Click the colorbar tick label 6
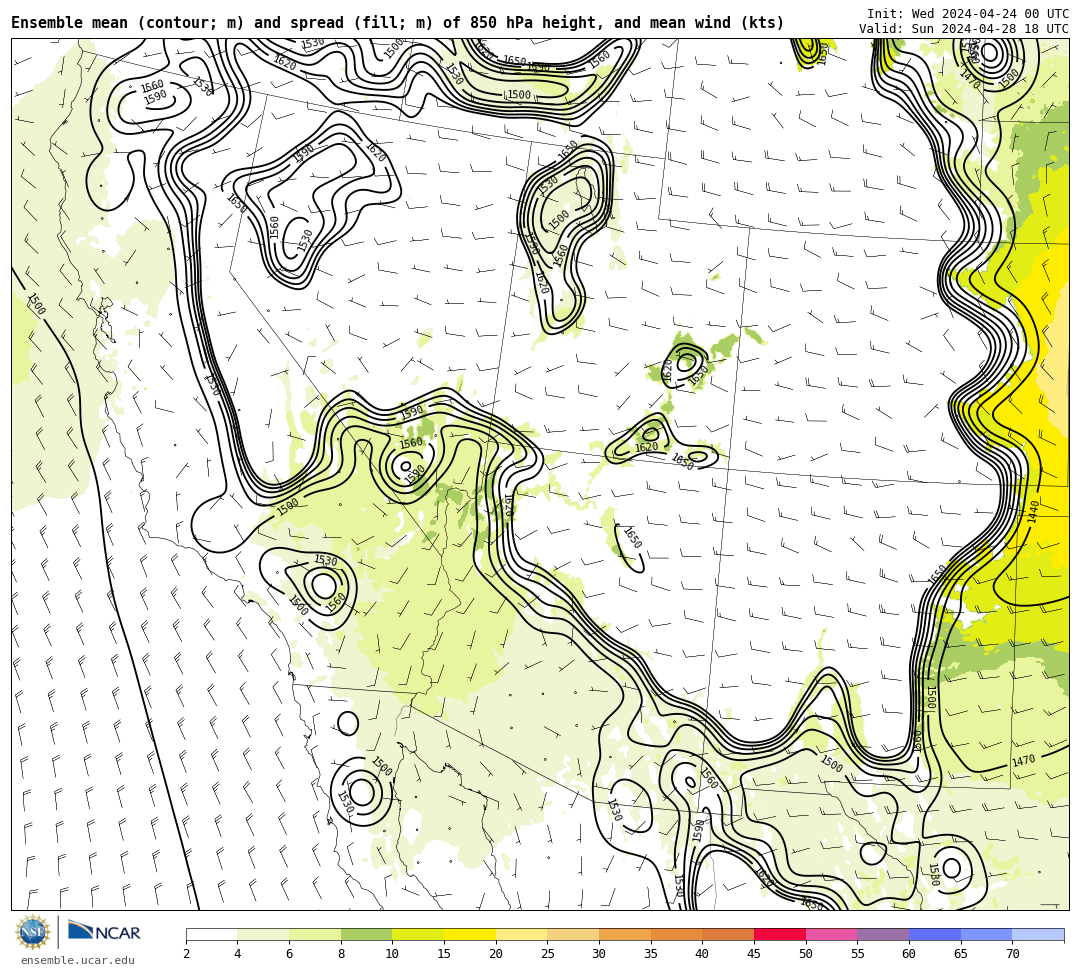1080x973 pixels. pos(289,954)
